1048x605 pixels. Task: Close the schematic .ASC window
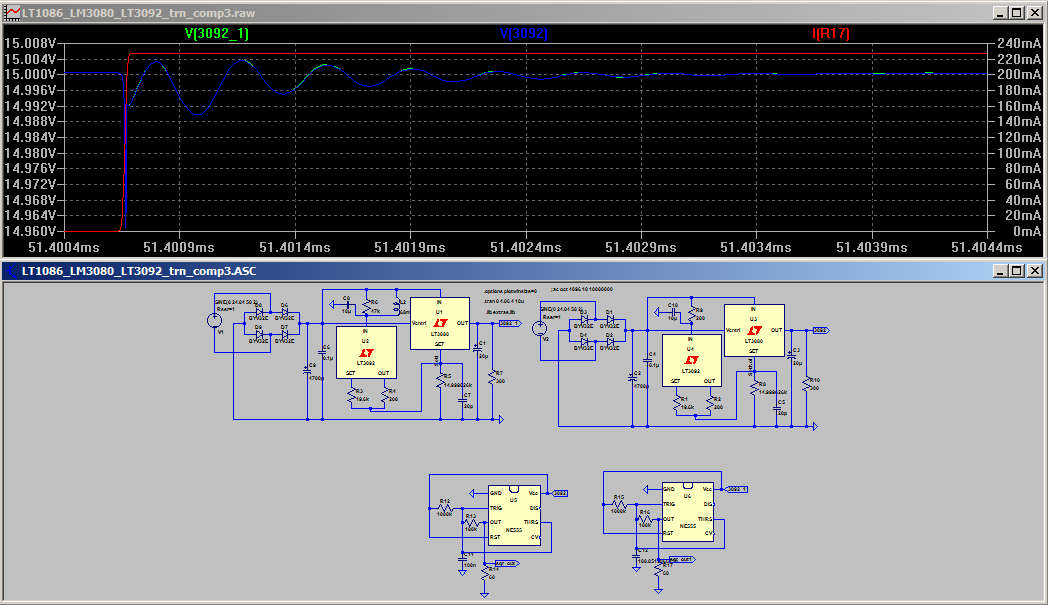pyautogui.click(x=1035, y=271)
